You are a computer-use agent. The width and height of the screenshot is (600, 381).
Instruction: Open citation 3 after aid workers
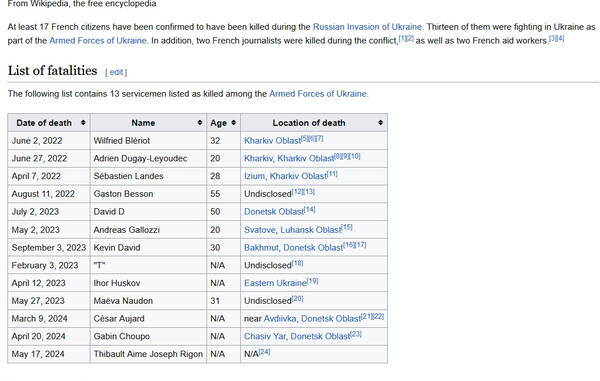click(553, 38)
